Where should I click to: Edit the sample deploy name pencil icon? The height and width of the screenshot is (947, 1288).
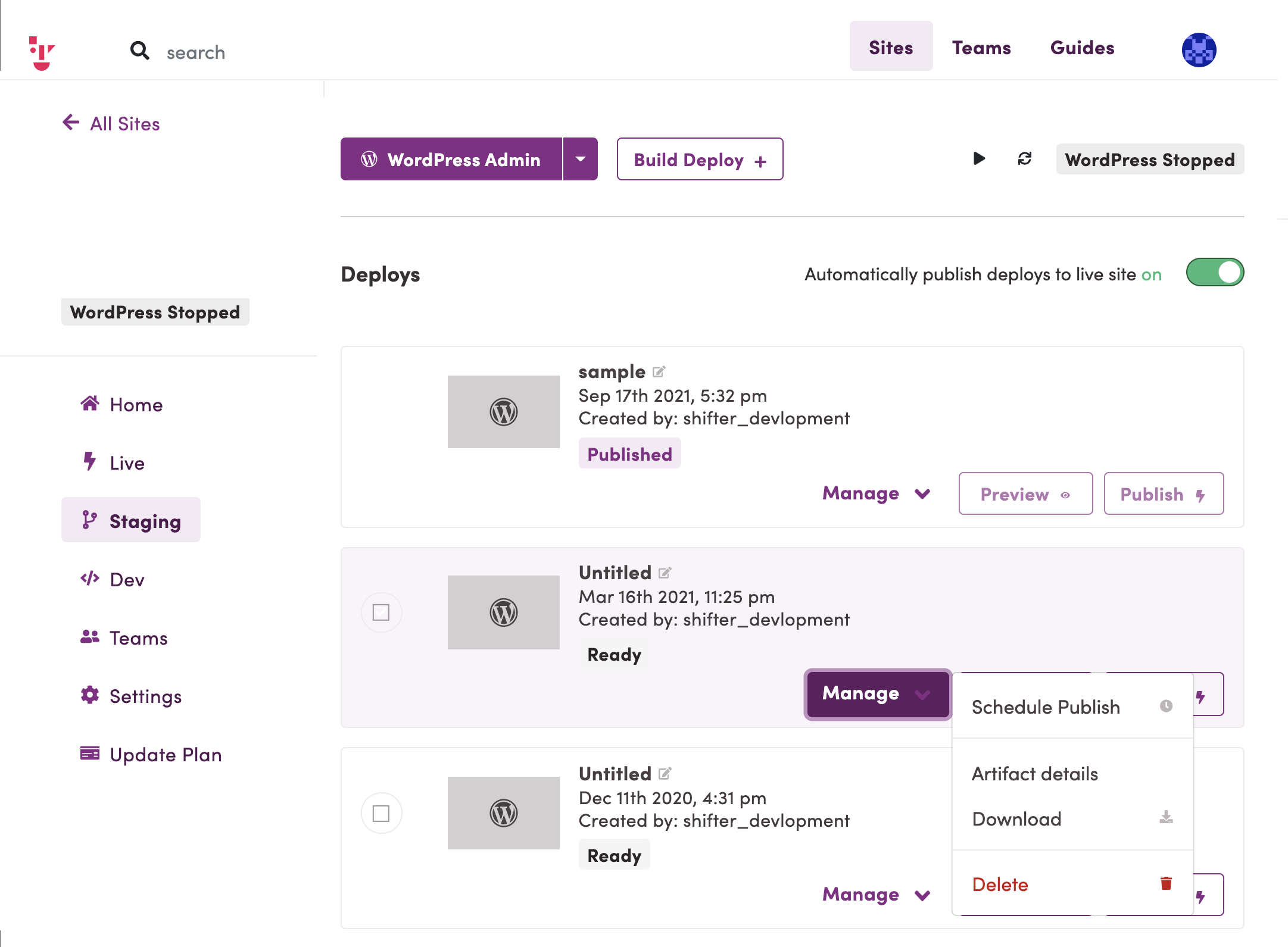point(659,372)
